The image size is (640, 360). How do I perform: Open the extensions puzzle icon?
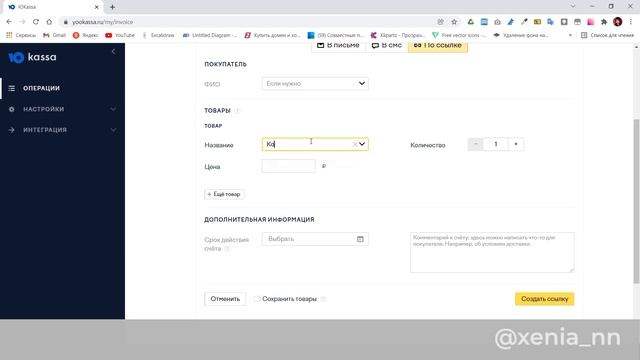[x=604, y=22]
